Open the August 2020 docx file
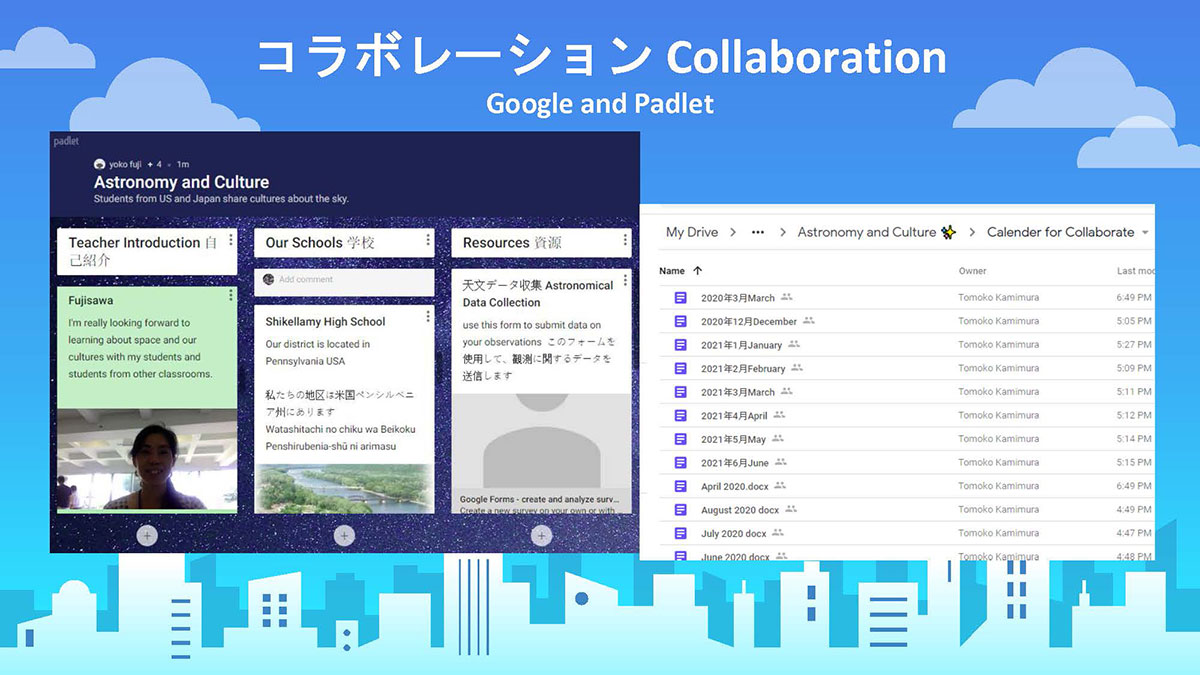The image size is (1200, 675). pyautogui.click(x=740, y=510)
